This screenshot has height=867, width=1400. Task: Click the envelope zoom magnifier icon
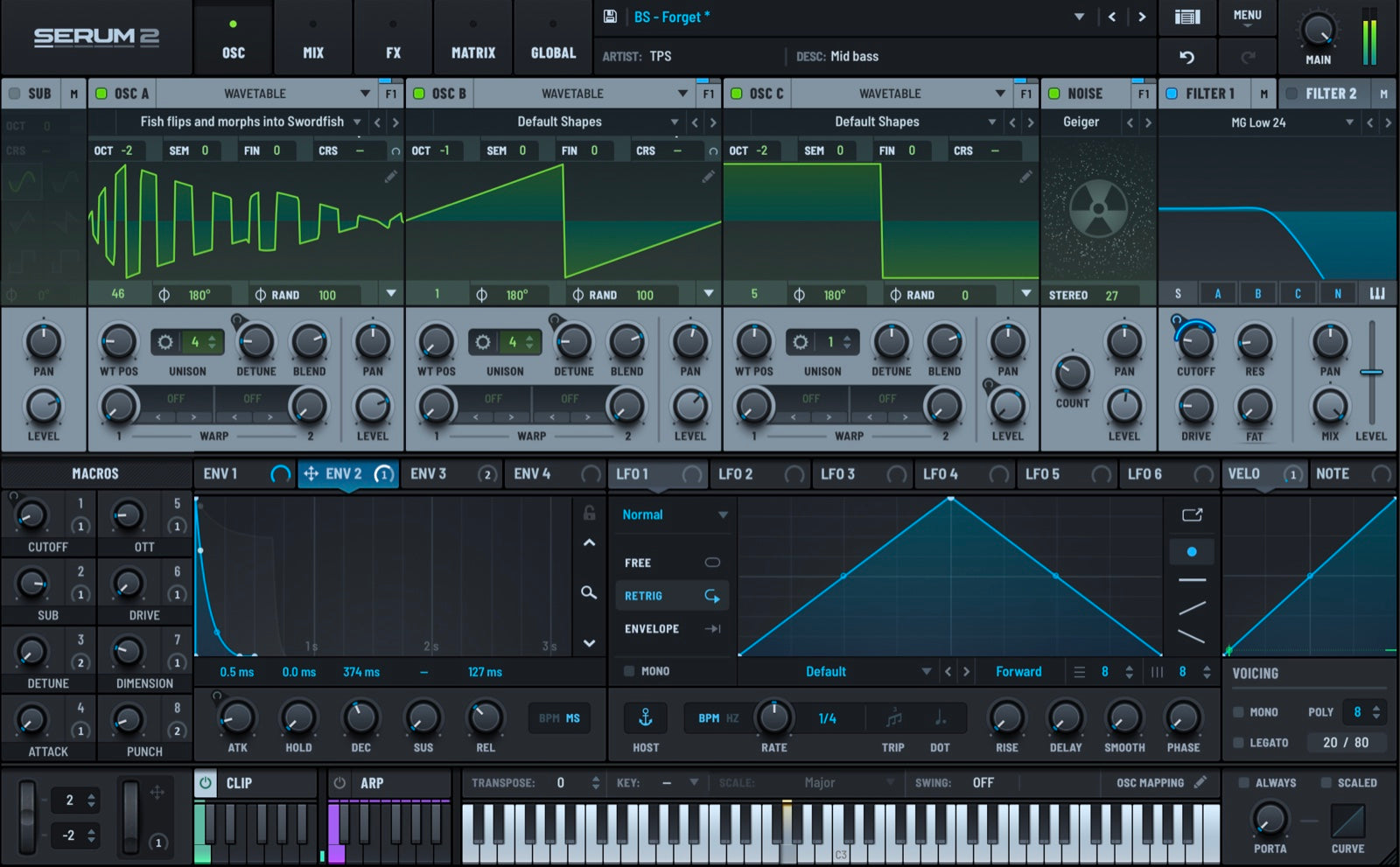coord(589,593)
